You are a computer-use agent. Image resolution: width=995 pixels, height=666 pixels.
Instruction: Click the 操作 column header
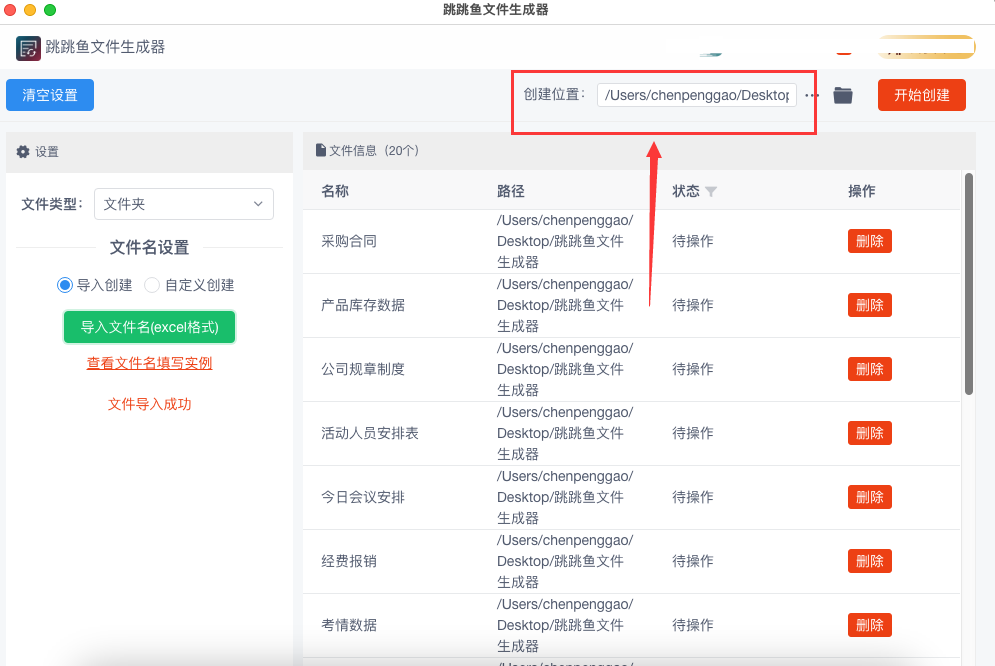pos(862,191)
